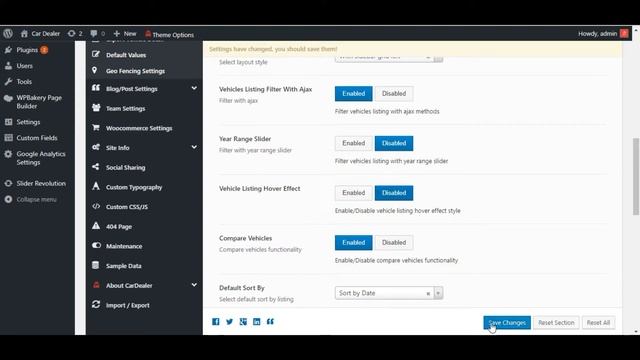Disable the Year Range Slider option
Image resolution: width=640 pixels, height=360 pixels.
point(394,143)
